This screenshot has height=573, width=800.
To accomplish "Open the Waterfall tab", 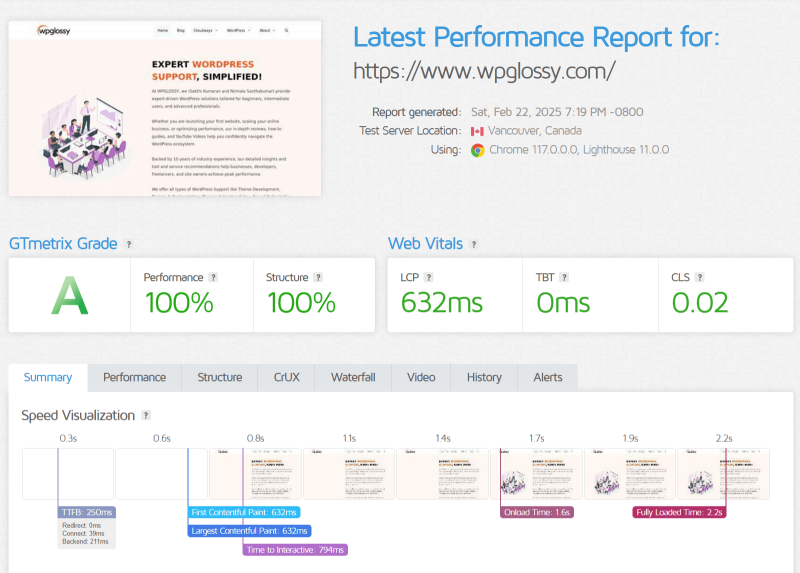I will (x=353, y=378).
